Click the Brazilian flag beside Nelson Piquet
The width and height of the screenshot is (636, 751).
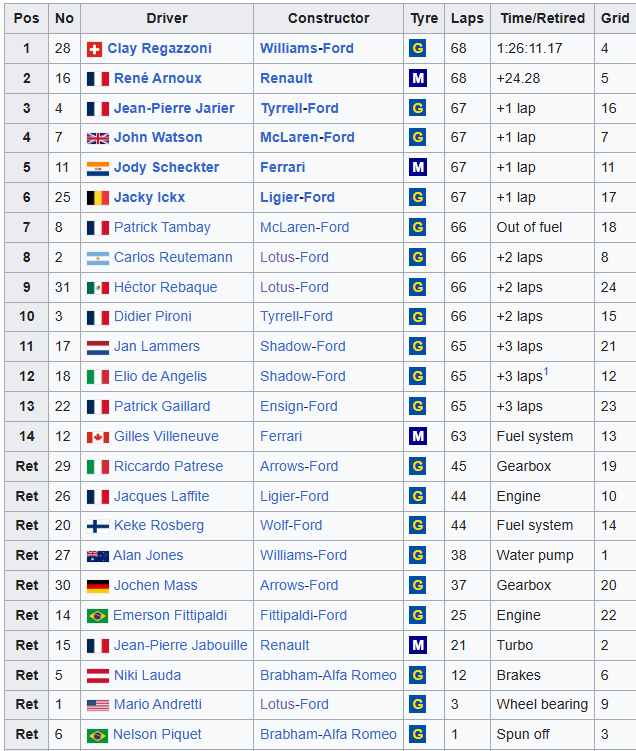coord(98,735)
